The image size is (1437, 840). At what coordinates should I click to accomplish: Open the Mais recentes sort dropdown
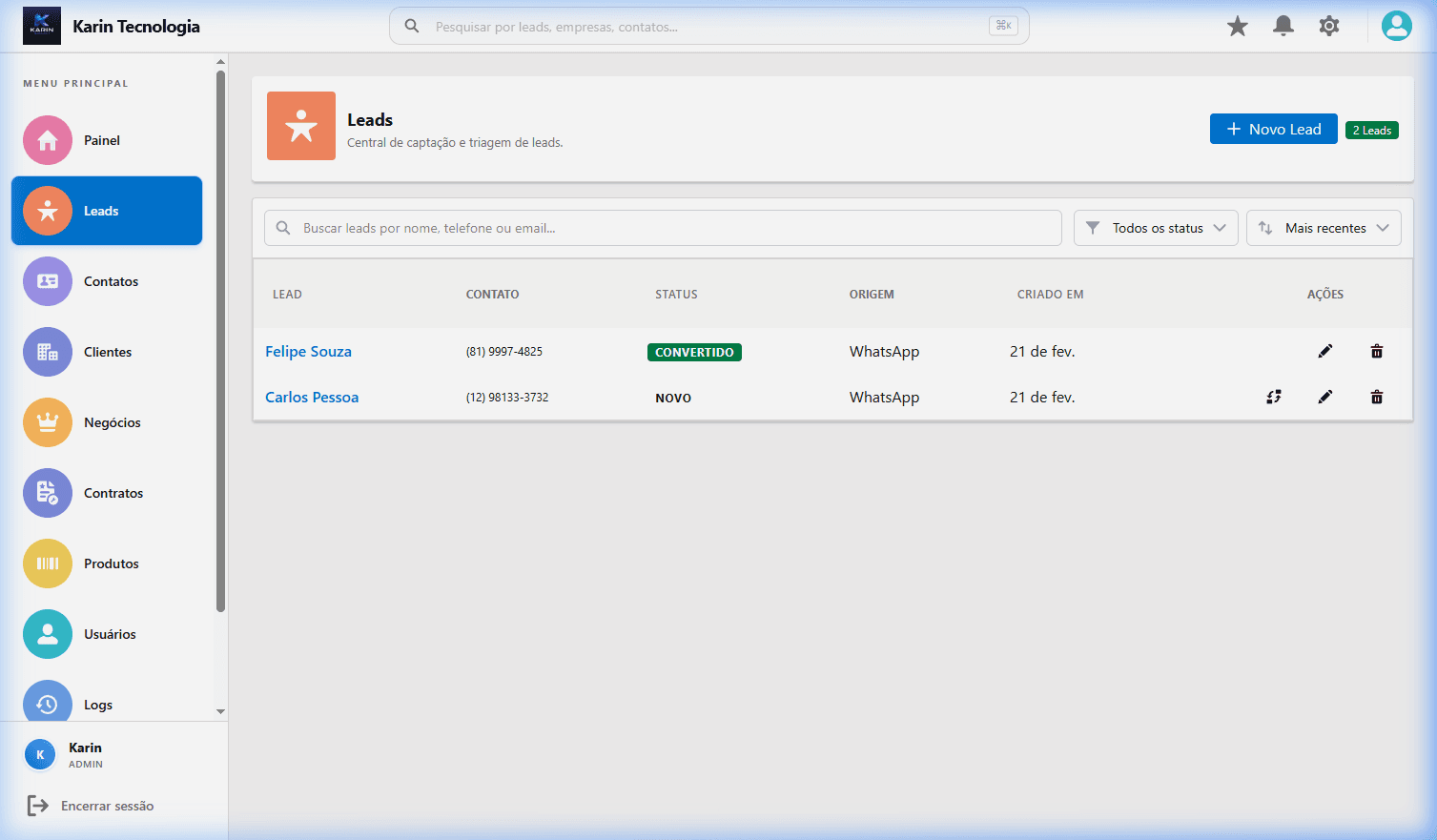[1324, 228]
